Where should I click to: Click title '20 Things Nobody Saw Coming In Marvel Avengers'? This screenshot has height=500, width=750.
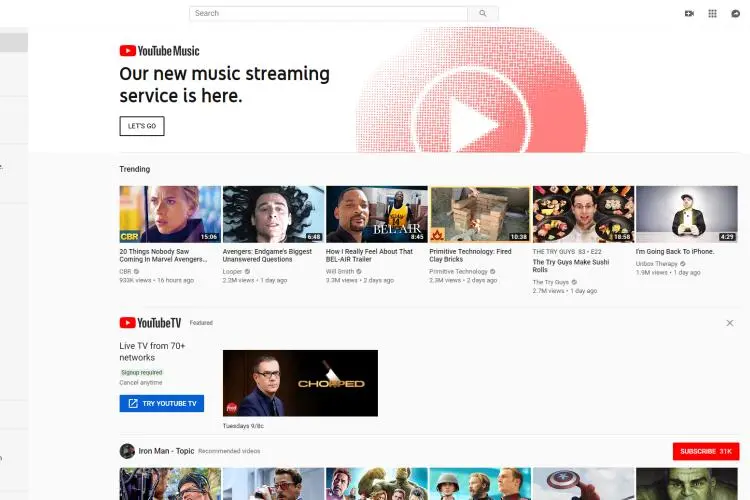point(163,256)
